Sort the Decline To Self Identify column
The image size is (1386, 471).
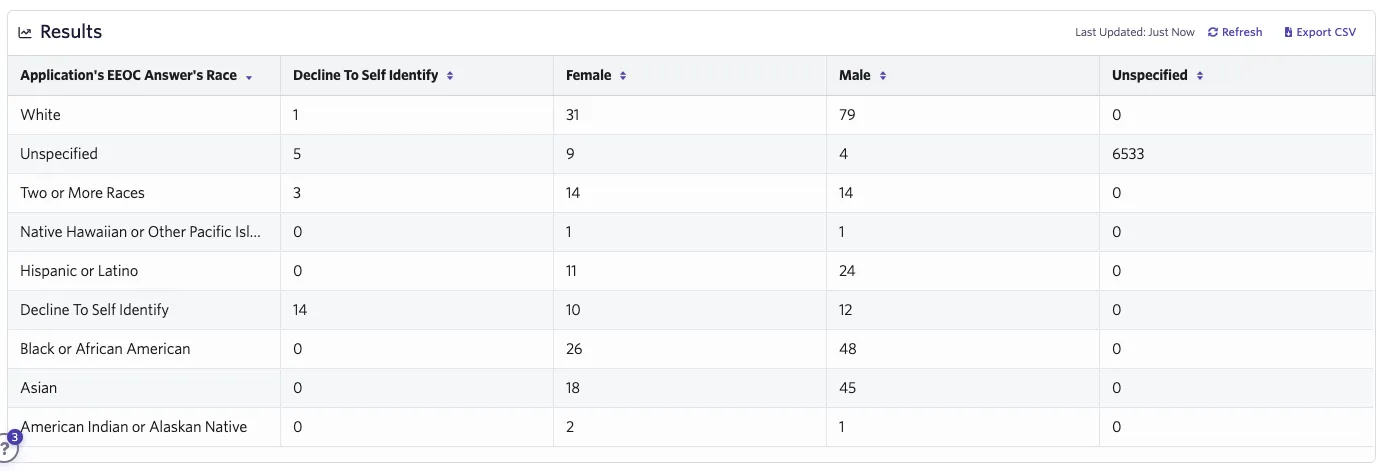(450, 76)
